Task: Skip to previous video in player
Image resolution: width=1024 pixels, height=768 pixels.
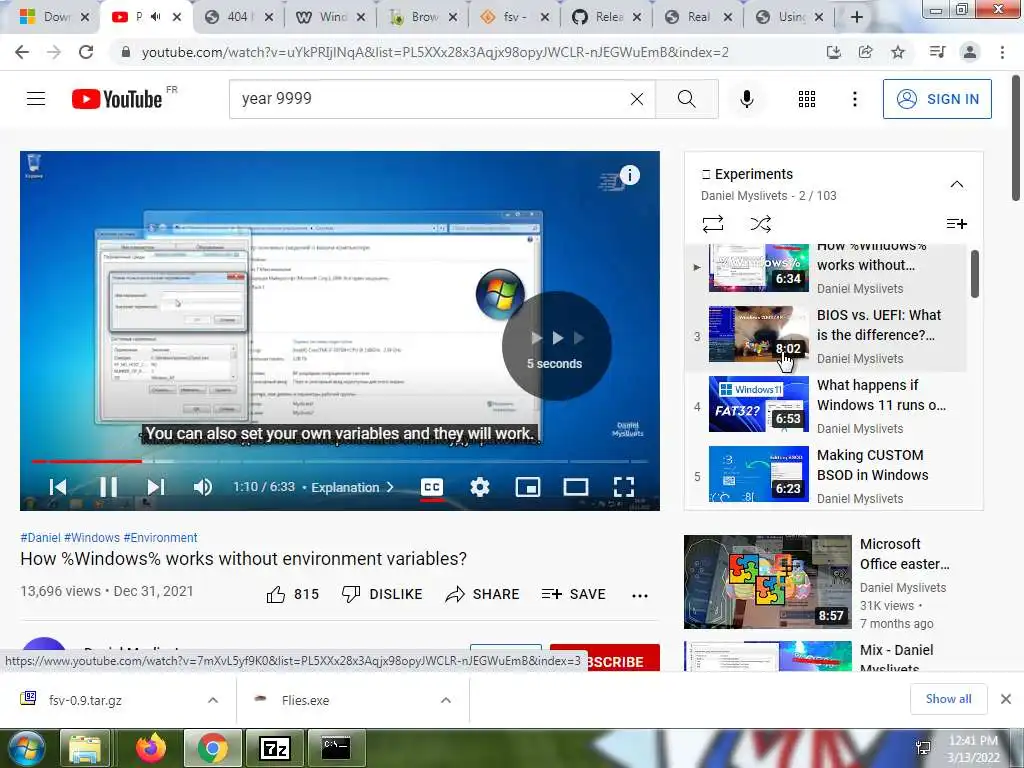Action: (x=57, y=487)
